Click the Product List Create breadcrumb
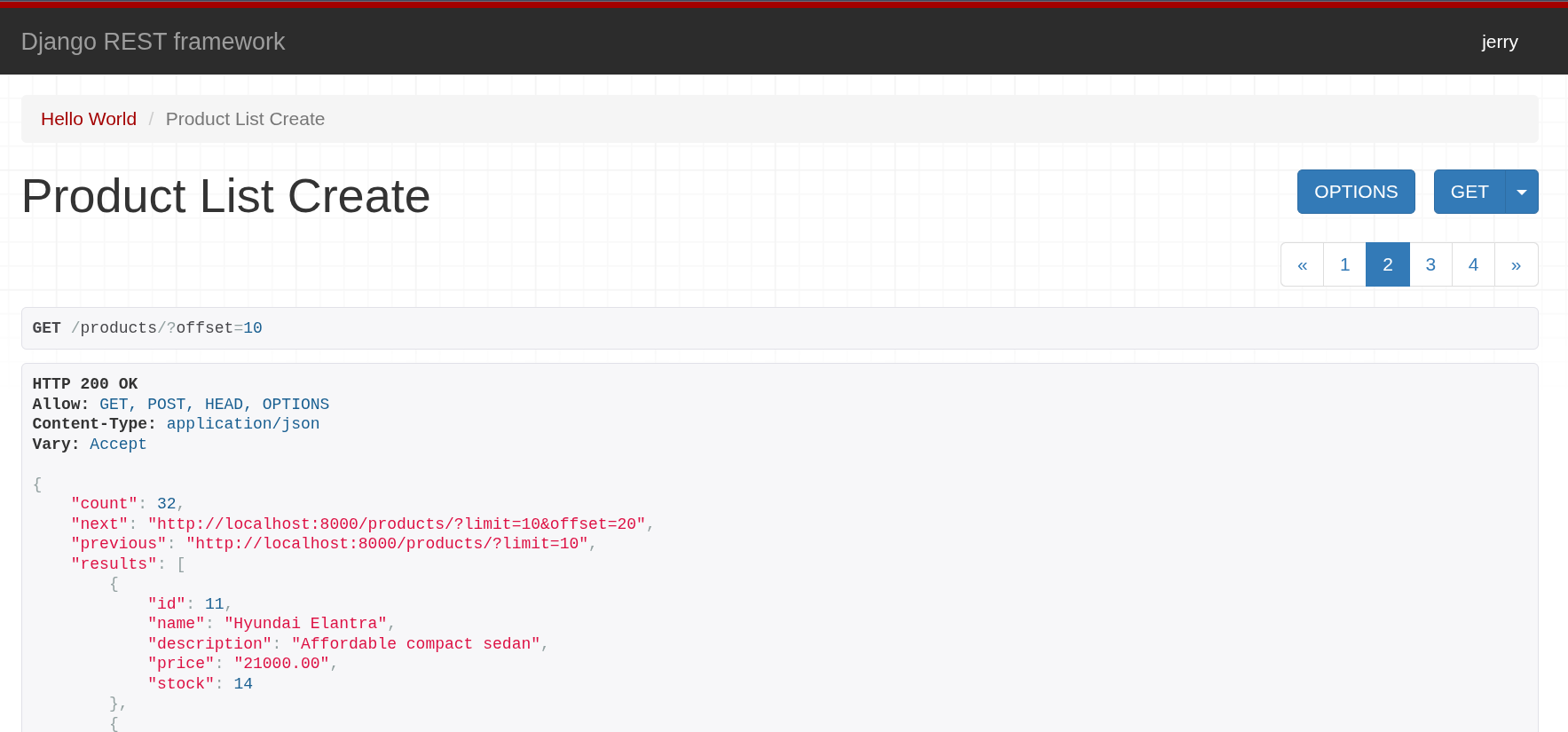The height and width of the screenshot is (732, 1568). tap(245, 119)
